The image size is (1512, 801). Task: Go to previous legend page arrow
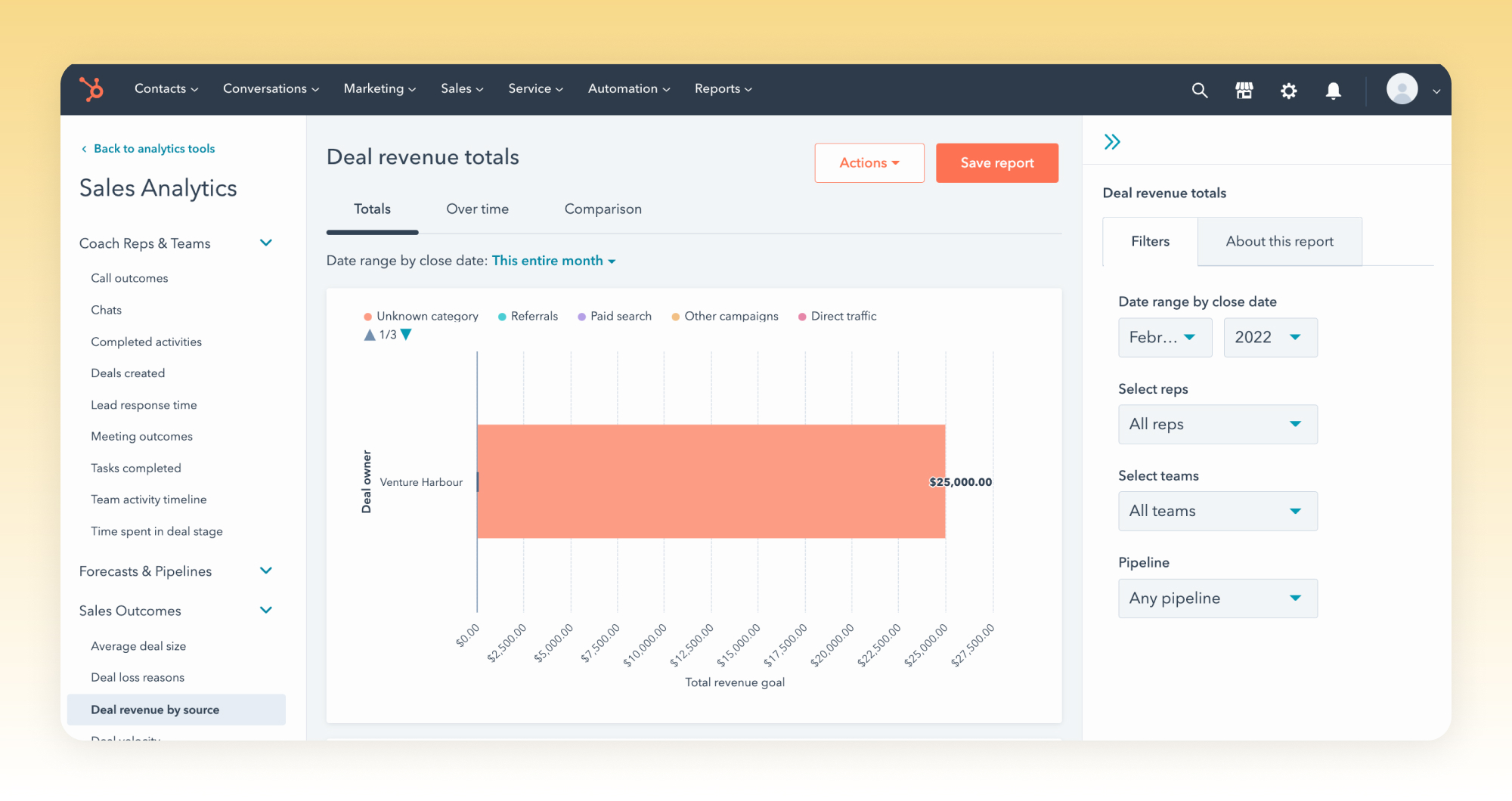370,335
